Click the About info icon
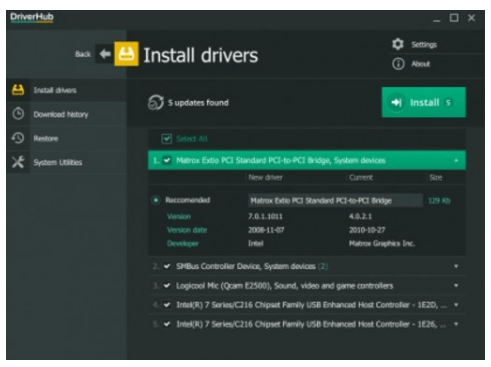The image size is (491, 367). coord(398,64)
